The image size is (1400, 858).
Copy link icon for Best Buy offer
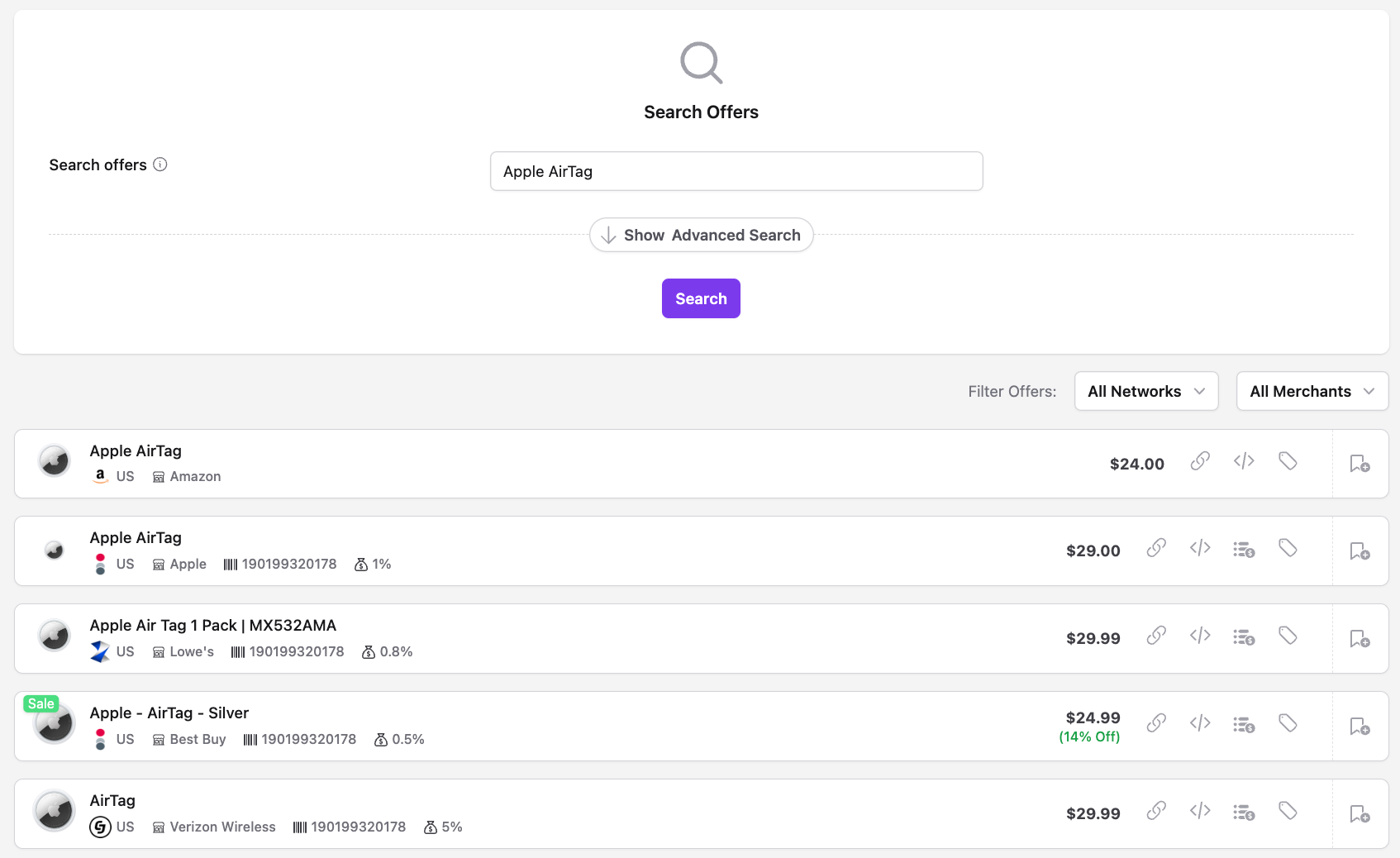(x=1156, y=723)
